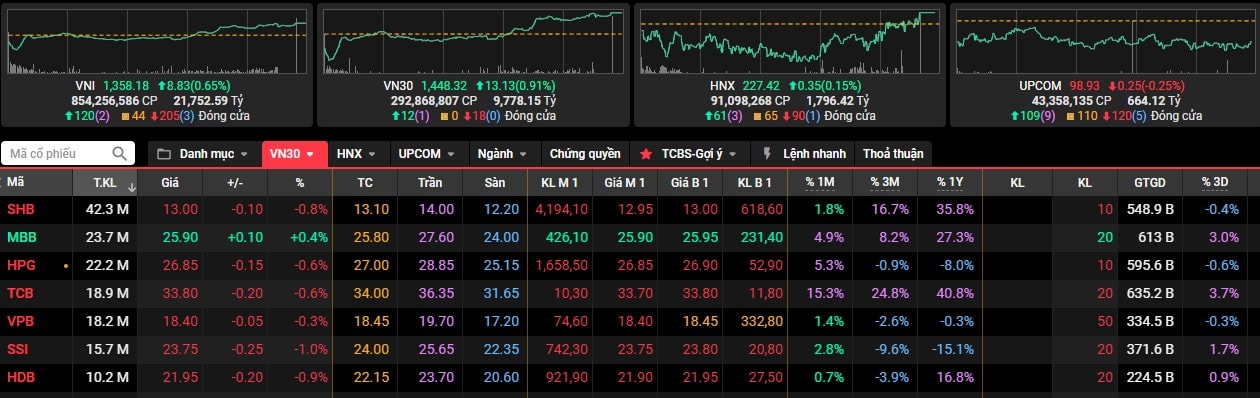The image size is (1260, 398).
Task: Open the SHB stock symbol
Action: coord(20,209)
